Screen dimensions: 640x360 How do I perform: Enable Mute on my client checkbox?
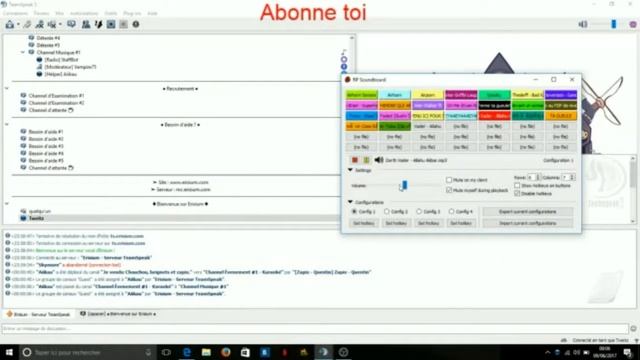449,180
